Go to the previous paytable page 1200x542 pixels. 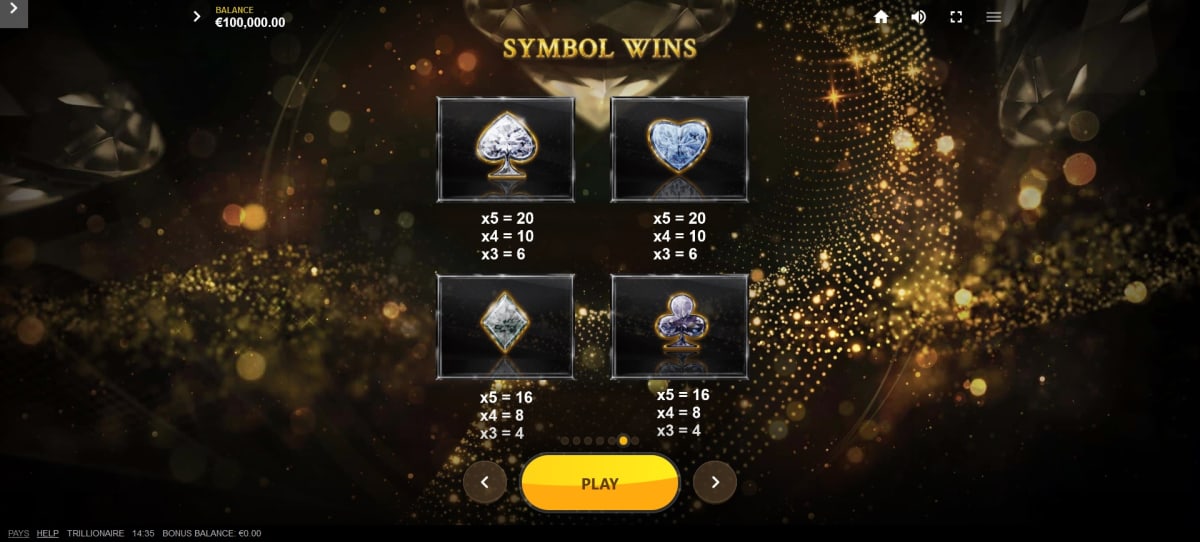[x=485, y=482]
